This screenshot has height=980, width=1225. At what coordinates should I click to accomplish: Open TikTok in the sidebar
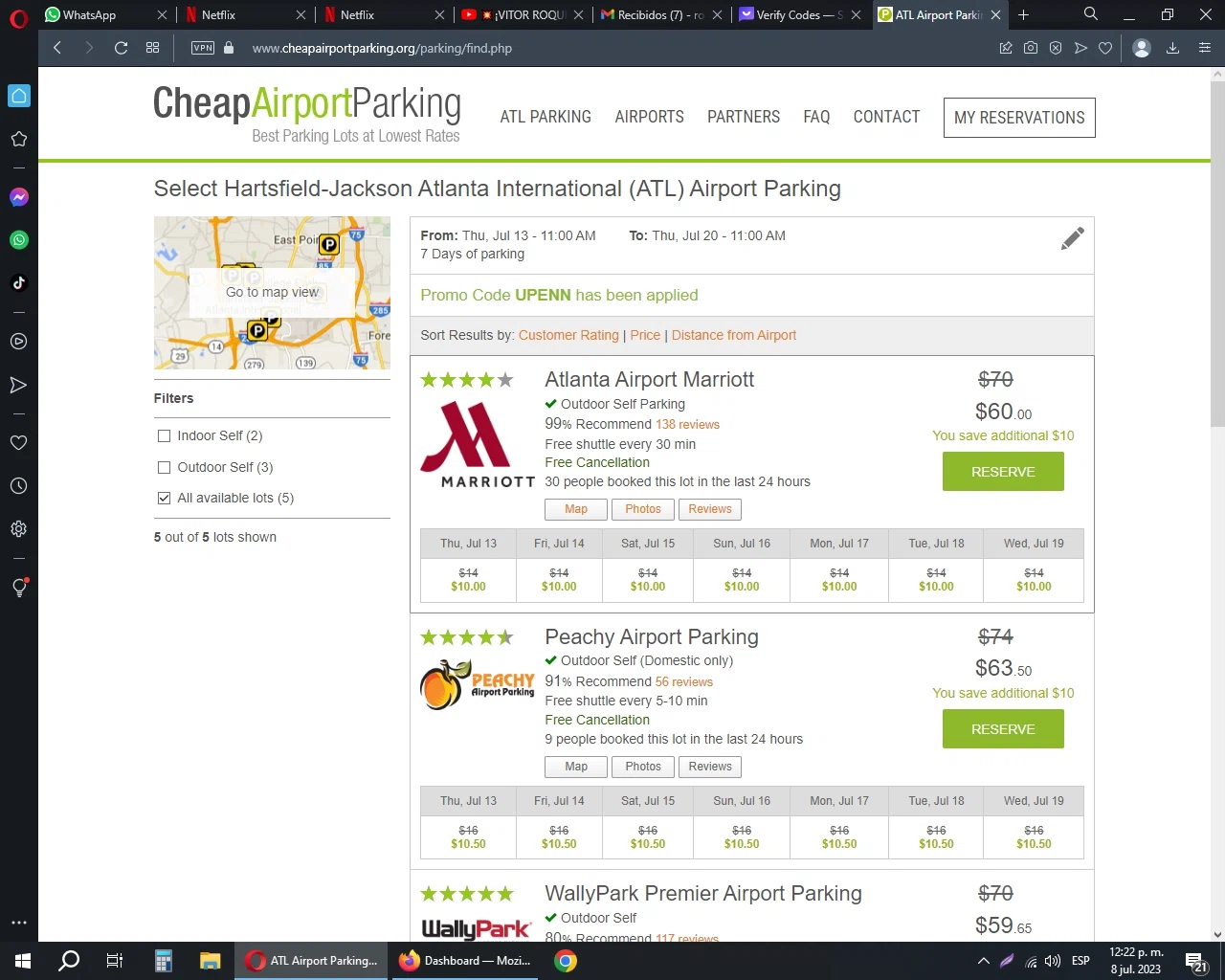coord(18,283)
